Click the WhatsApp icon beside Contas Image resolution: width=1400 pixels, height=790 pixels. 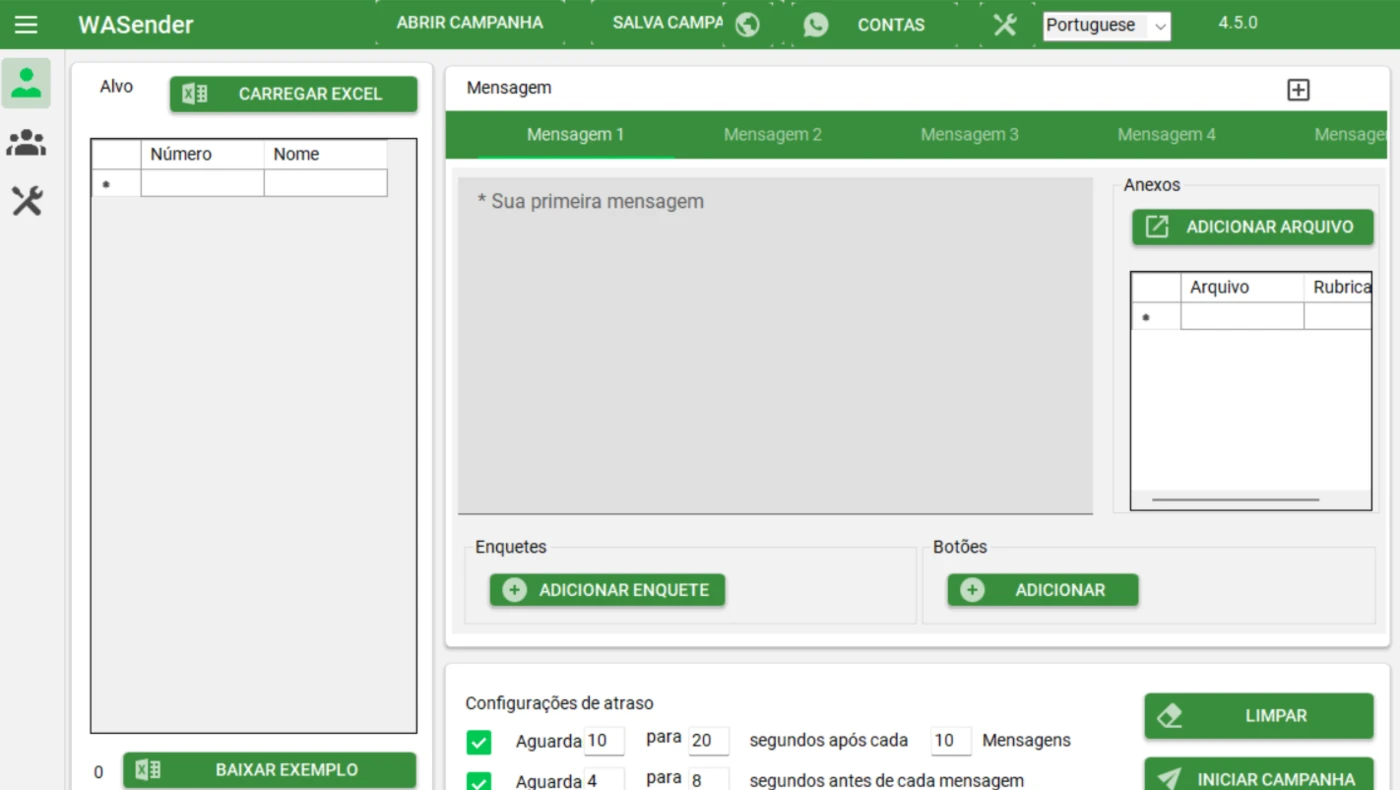coord(816,25)
